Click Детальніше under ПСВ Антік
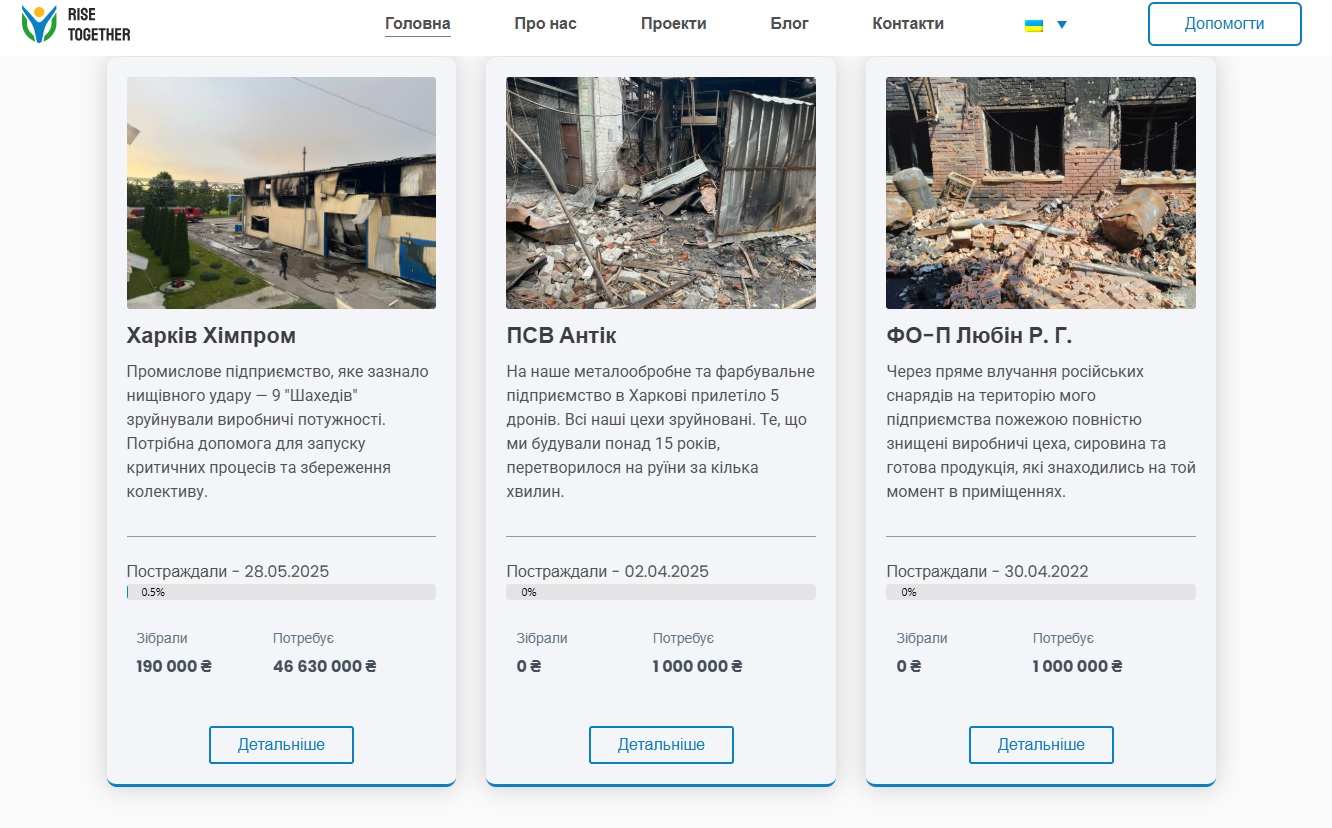Image resolution: width=1332 pixels, height=828 pixels. click(661, 745)
